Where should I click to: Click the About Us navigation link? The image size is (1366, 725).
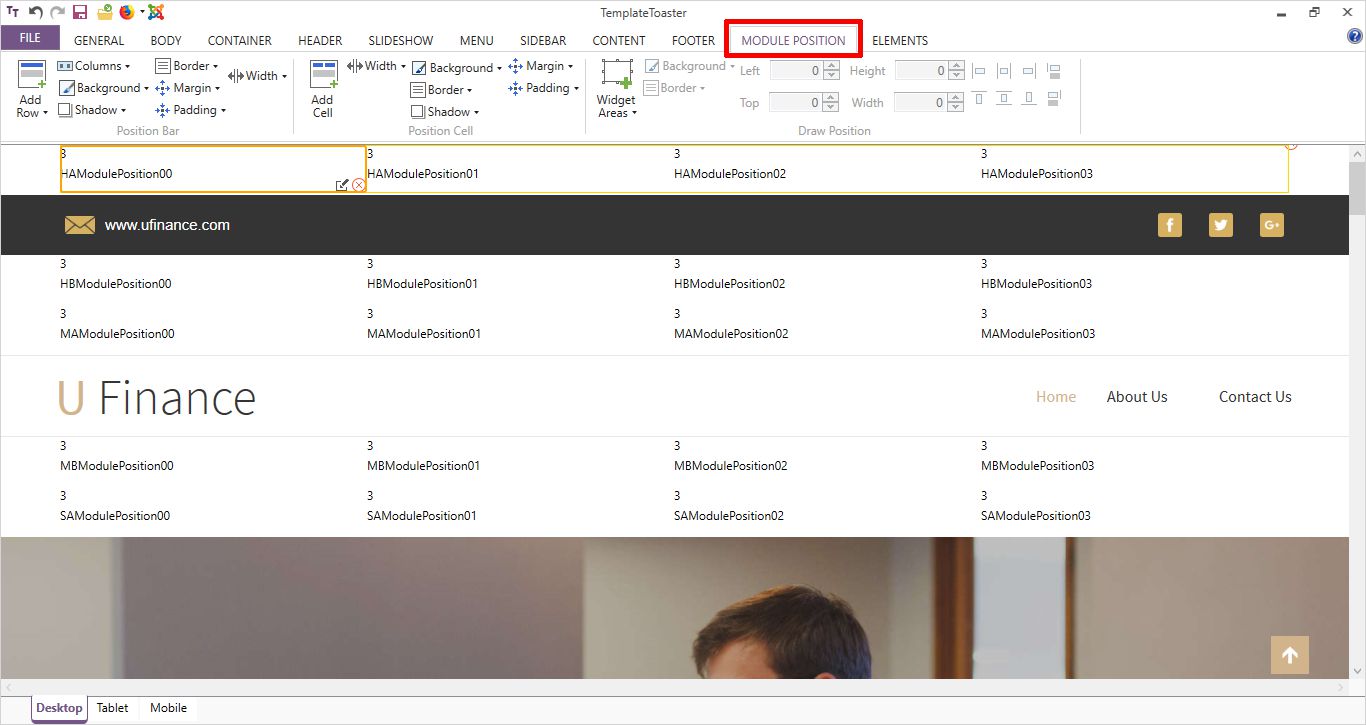(x=1136, y=397)
